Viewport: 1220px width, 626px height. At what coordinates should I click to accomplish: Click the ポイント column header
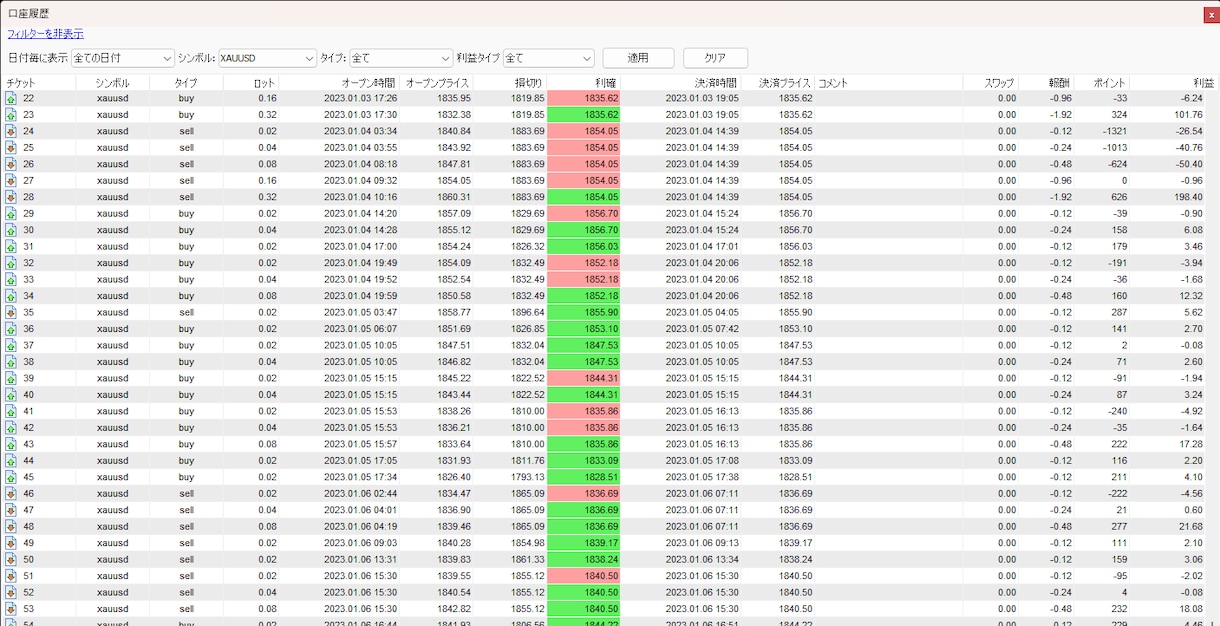1110,83
